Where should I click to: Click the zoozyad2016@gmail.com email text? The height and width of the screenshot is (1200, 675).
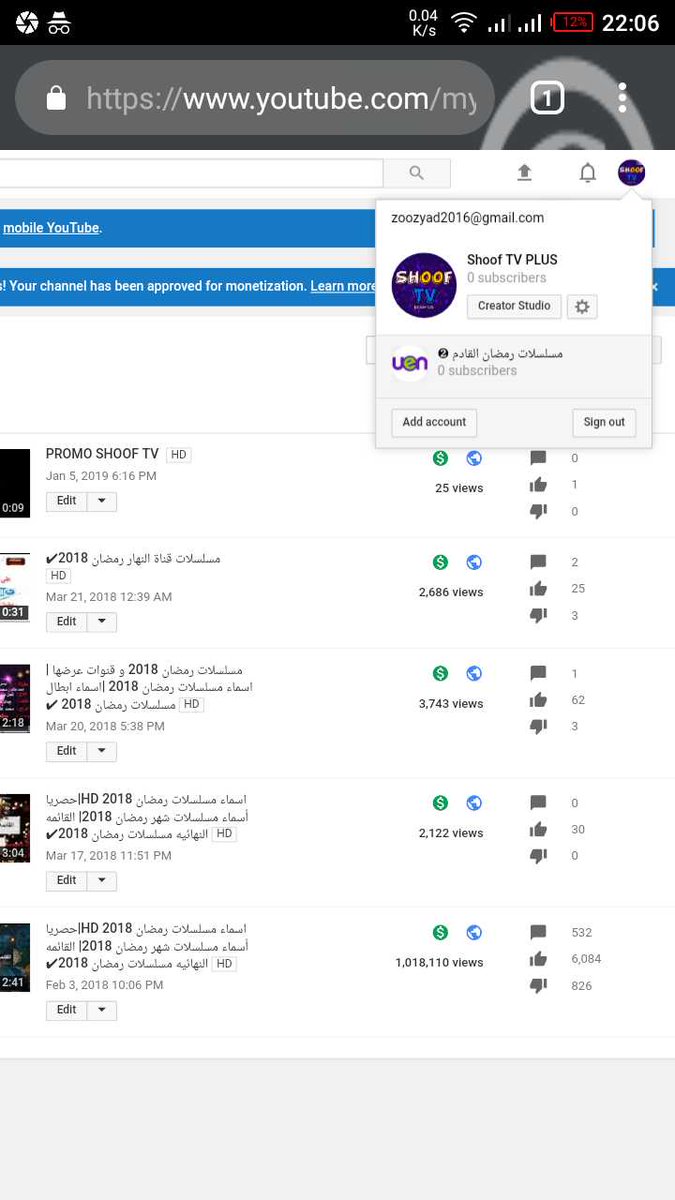click(467, 218)
